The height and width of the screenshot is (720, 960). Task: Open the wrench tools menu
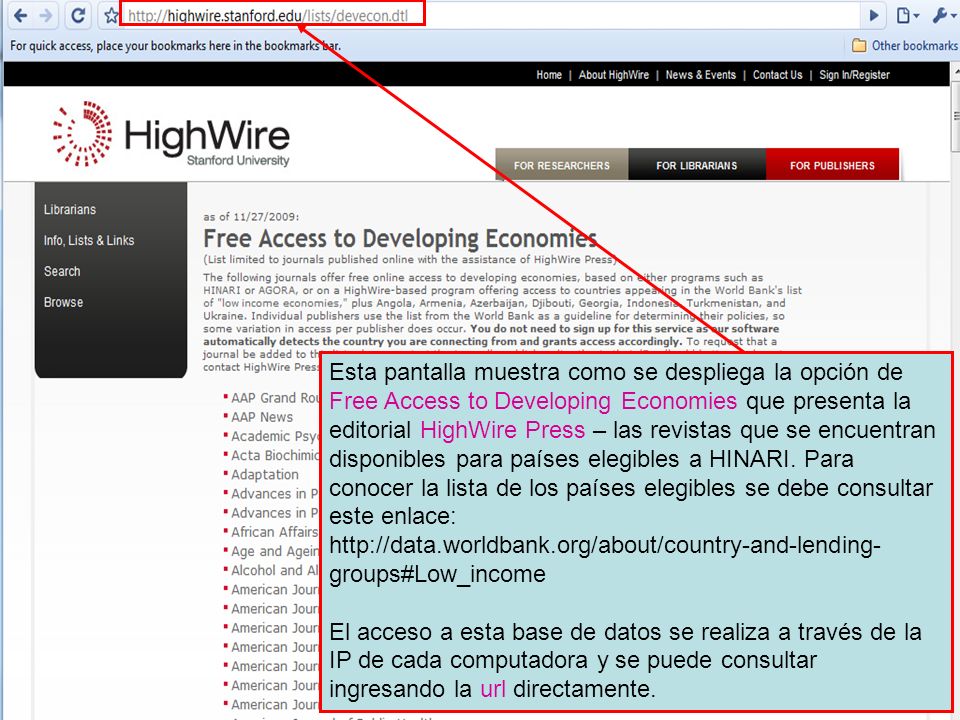pos(943,16)
